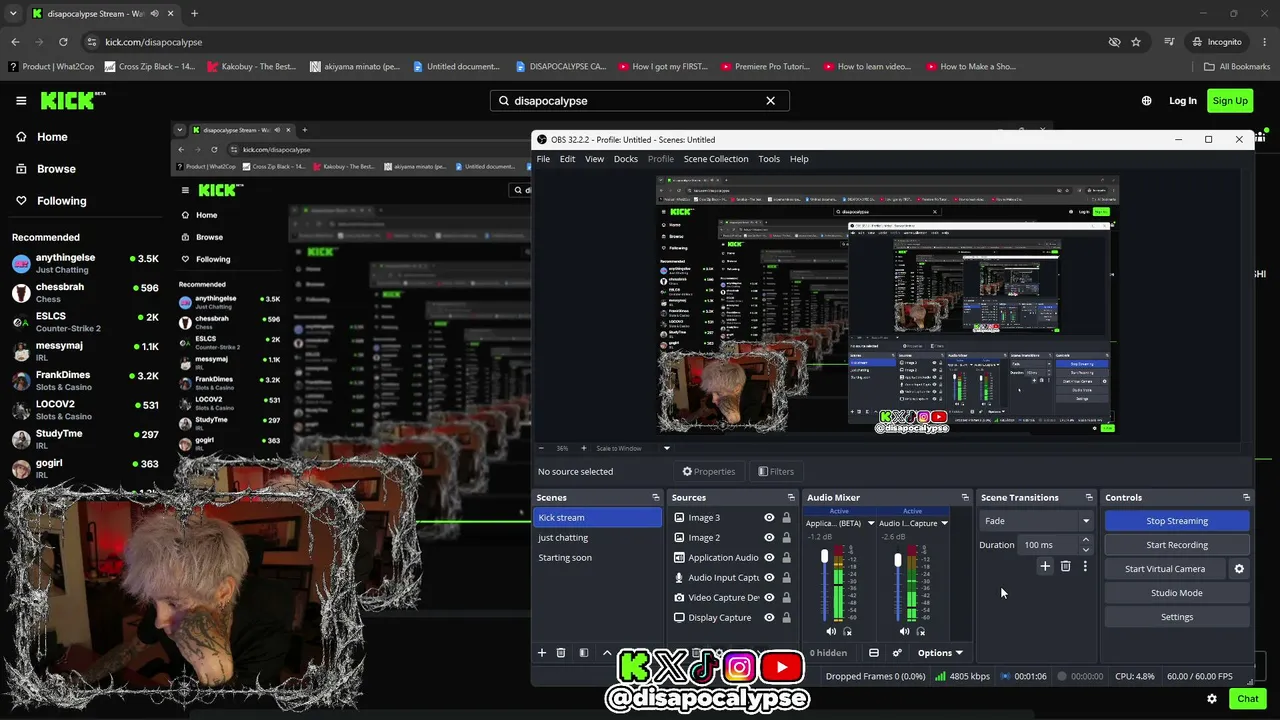1280x720 pixels.
Task: Open Kick settings gear beside the Chat button
Action: (x=1212, y=699)
